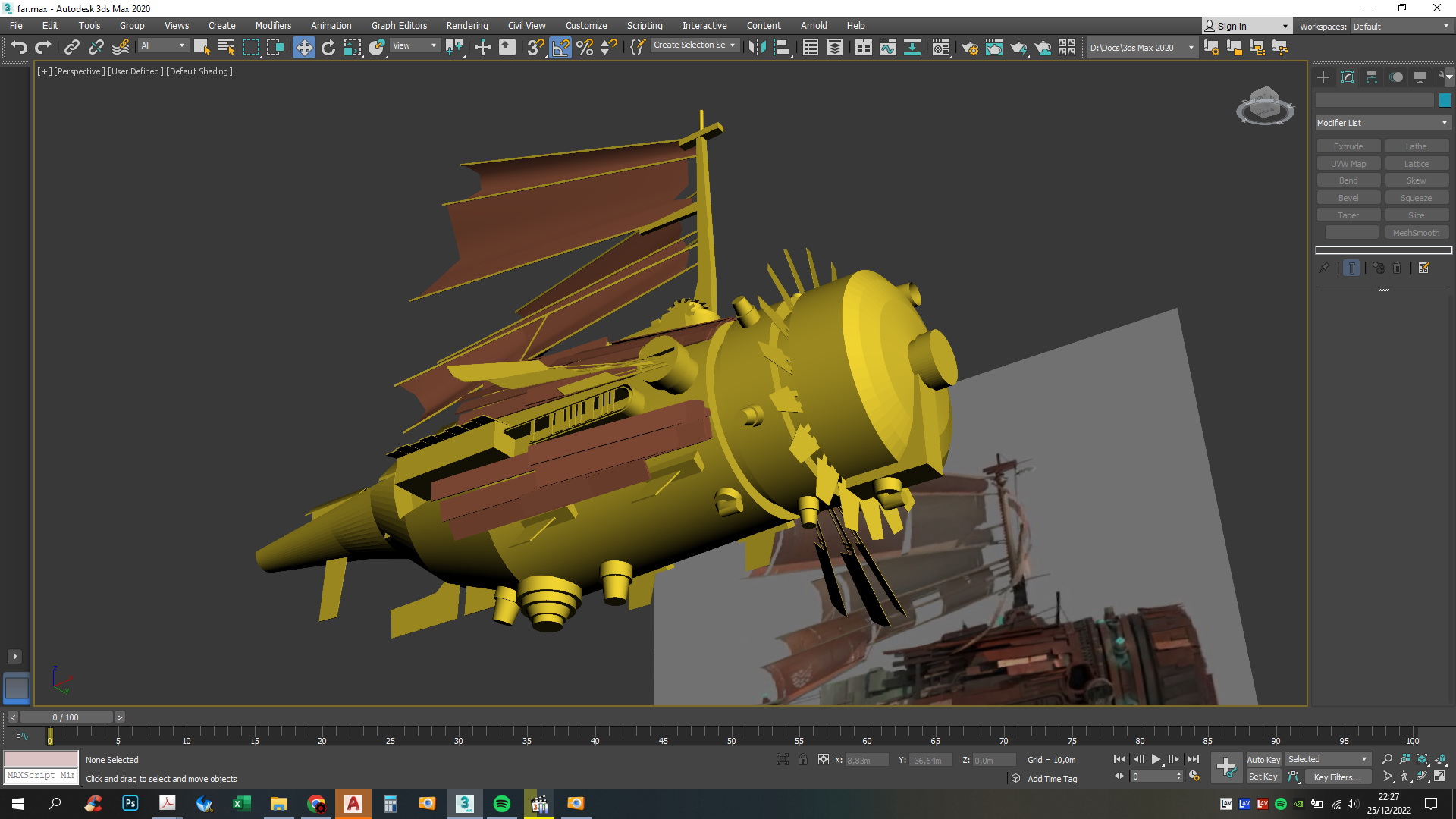Click the Set Key button
The image size is (1456, 819).
tap(1263, 777)
